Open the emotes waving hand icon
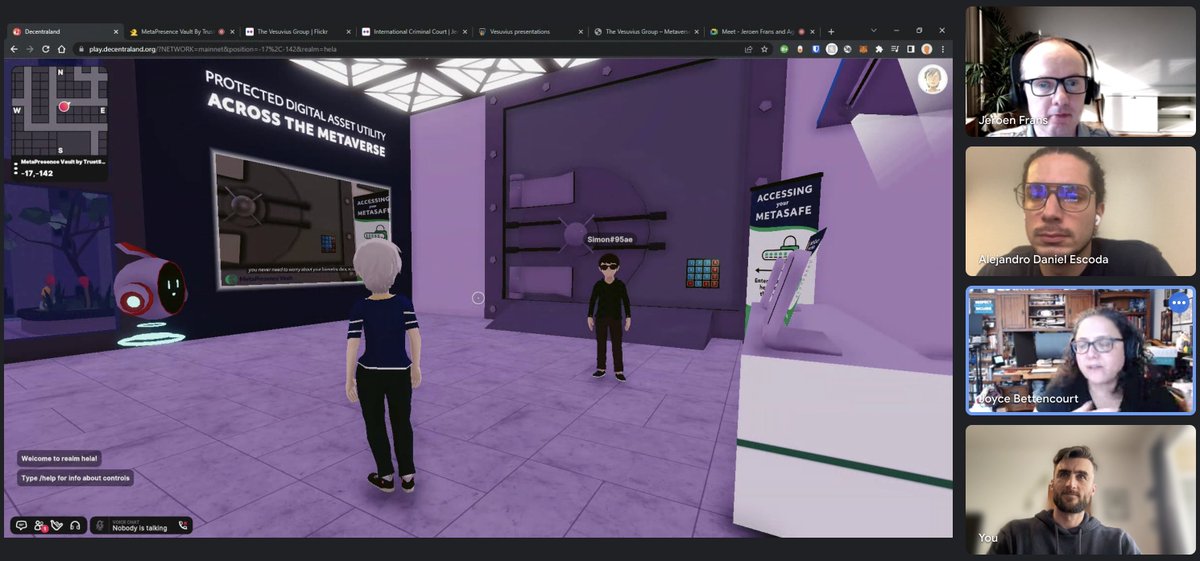This screenshot has width=1200, height=561. 57,525
